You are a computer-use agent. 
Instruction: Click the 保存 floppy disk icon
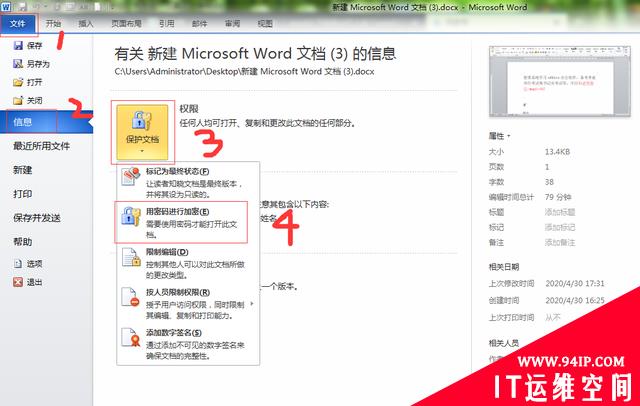(18, 45)
